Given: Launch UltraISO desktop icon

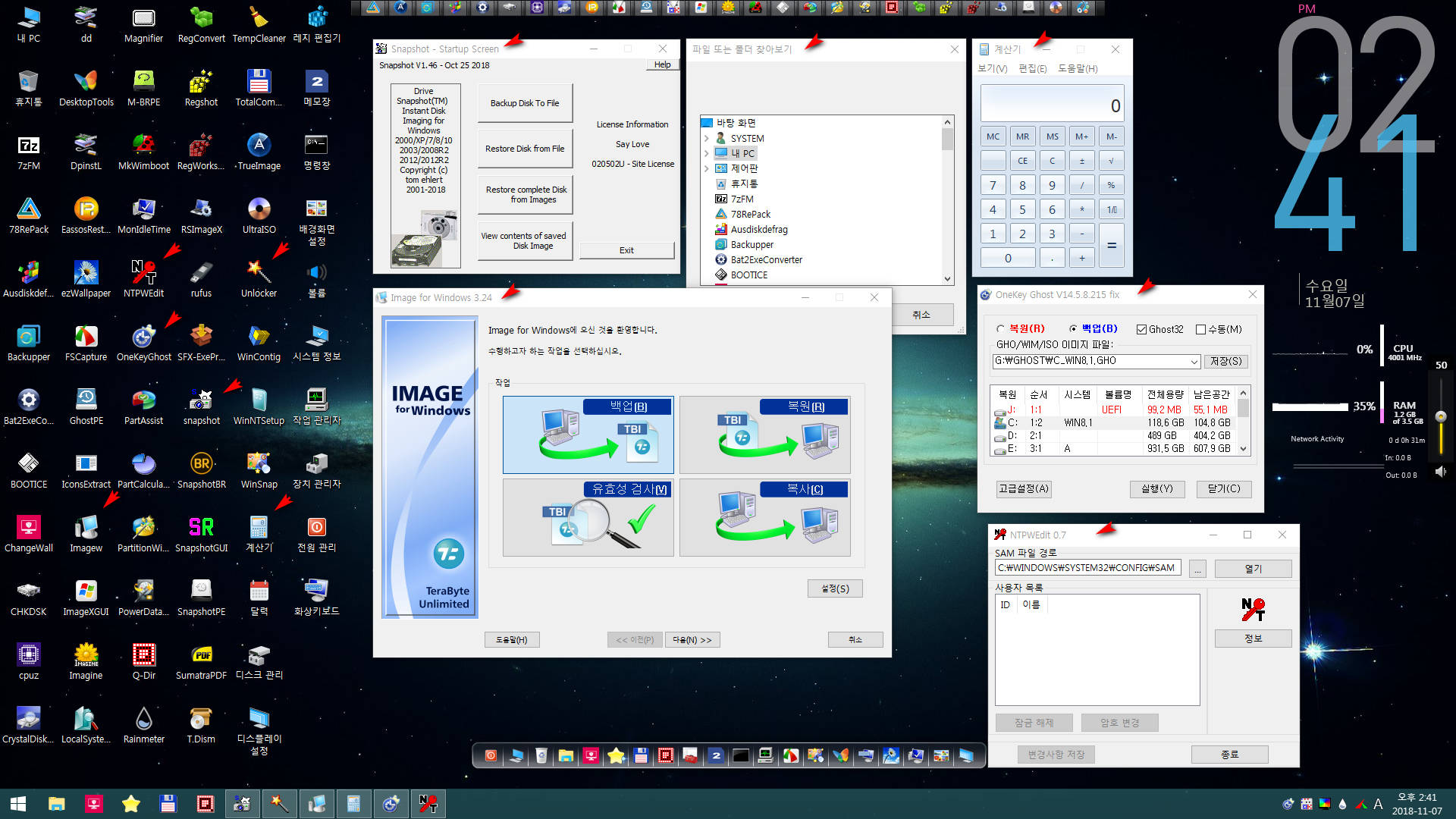Looking at the screenshot, I should pos(259,215).
